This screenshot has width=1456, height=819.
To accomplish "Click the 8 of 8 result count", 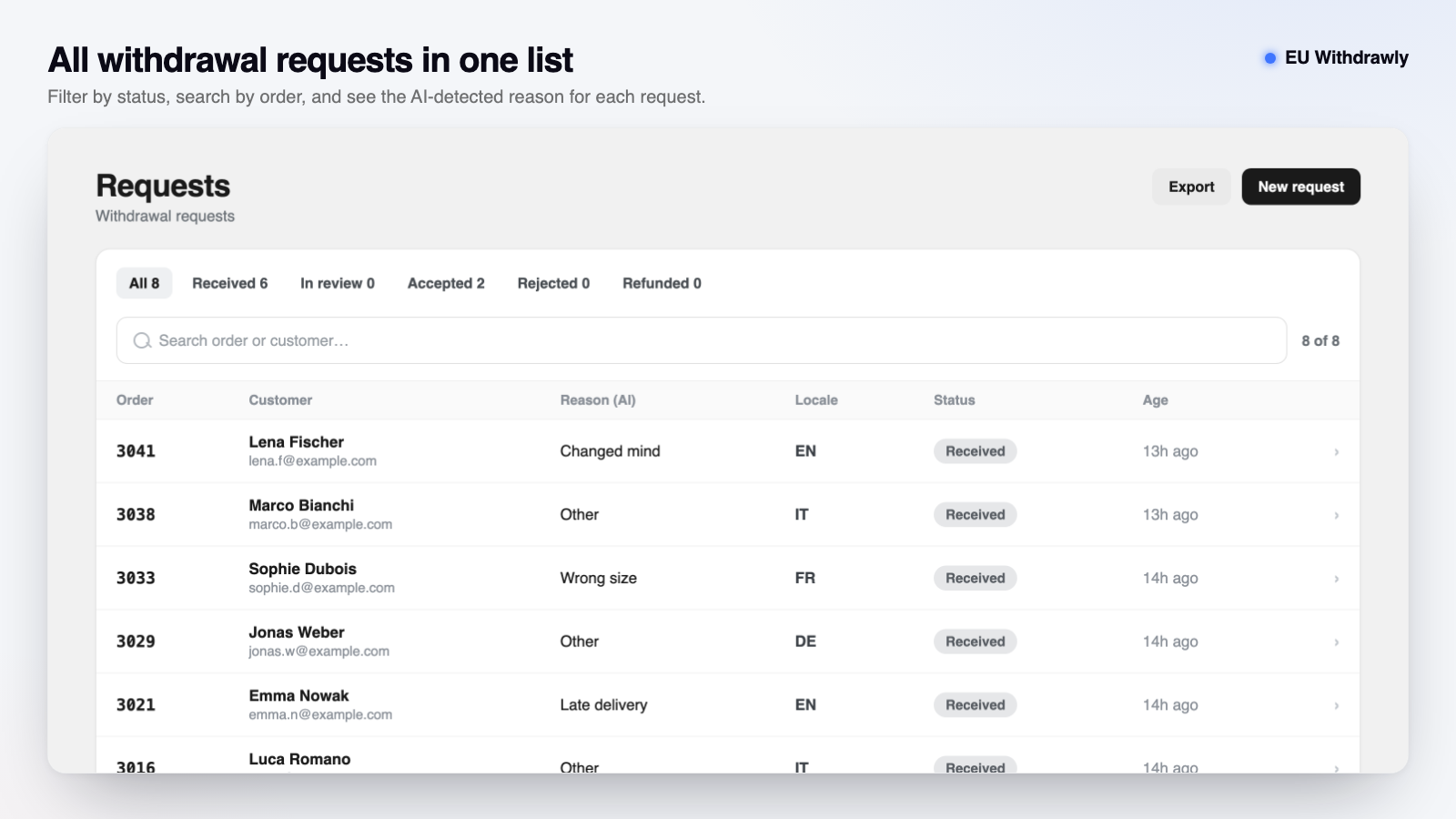I will coord(1320,340).
